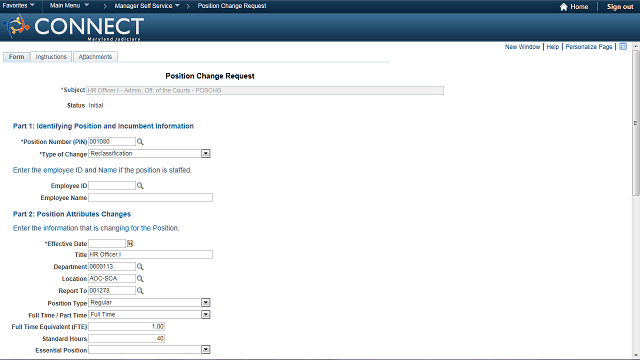Expand the Essential Position dropdown
The width and height of the screenshot is (640, 360).
pyautogui.click(x=206, y=350)
